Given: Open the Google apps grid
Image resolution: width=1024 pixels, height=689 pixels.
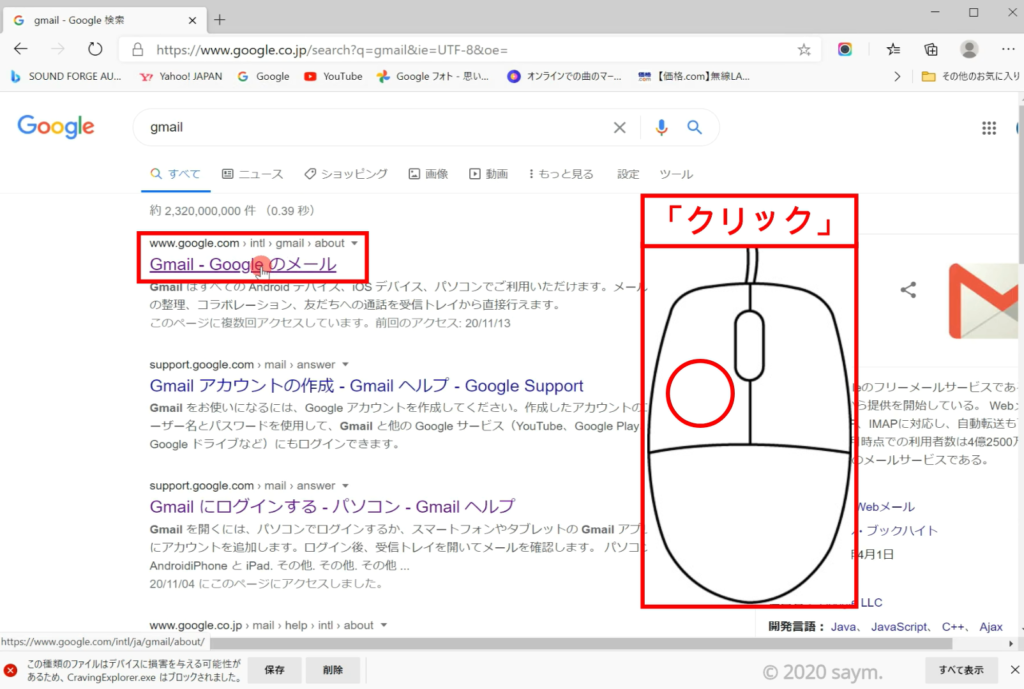Looking at the screenshot, I should 989,128.
